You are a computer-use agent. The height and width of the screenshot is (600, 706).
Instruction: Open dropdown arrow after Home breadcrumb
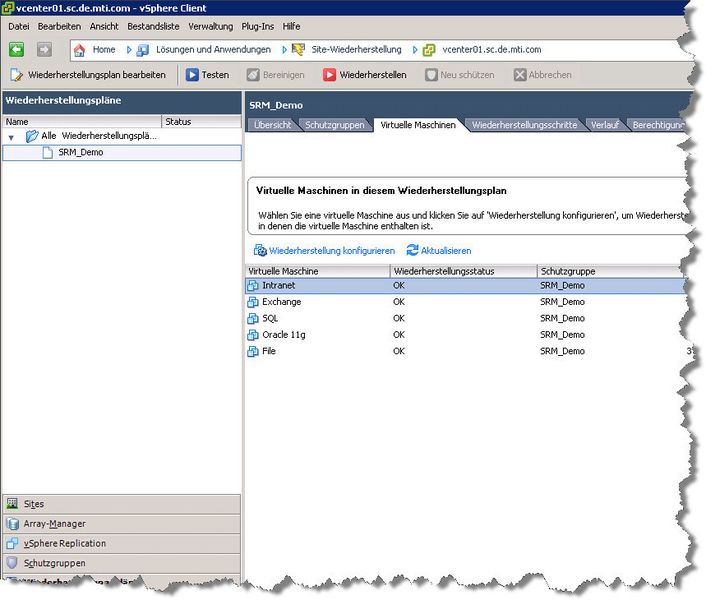point(129,50)
